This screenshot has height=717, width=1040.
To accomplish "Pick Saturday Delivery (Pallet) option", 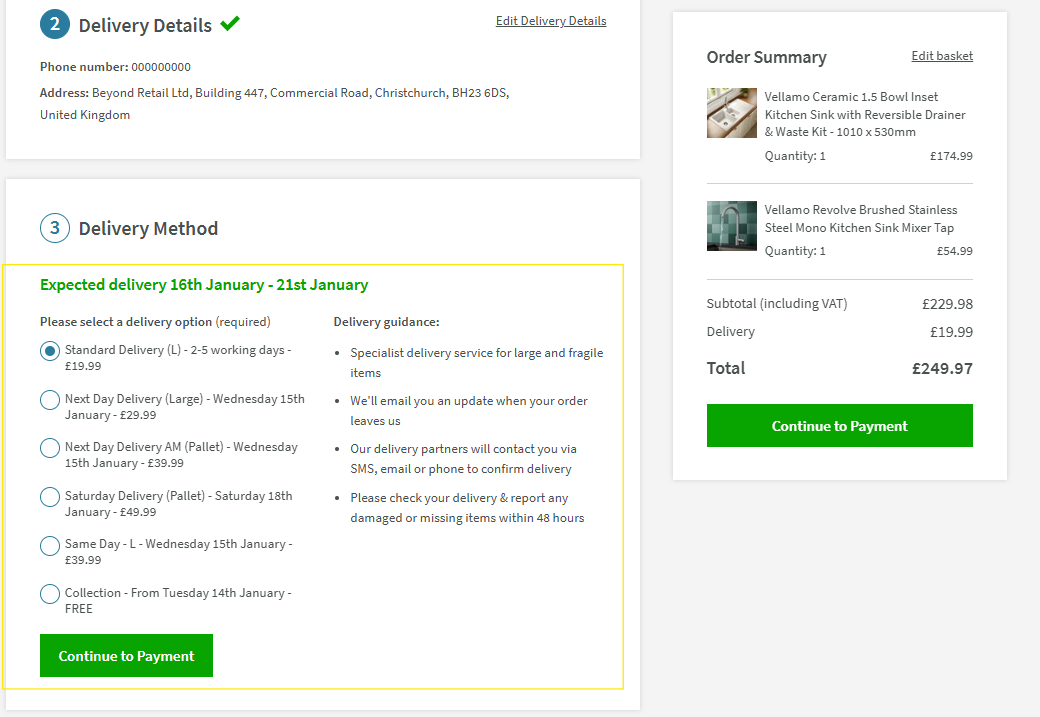I will (50, 497).
